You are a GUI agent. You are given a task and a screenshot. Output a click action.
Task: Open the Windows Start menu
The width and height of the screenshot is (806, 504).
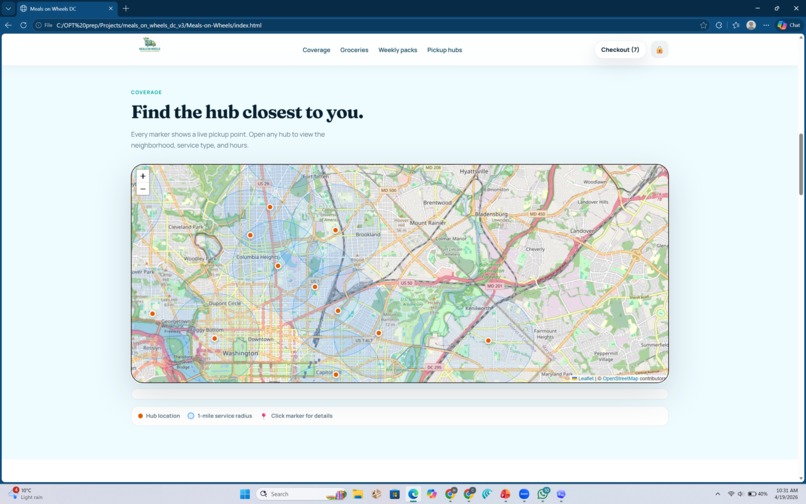click(245, 494)
